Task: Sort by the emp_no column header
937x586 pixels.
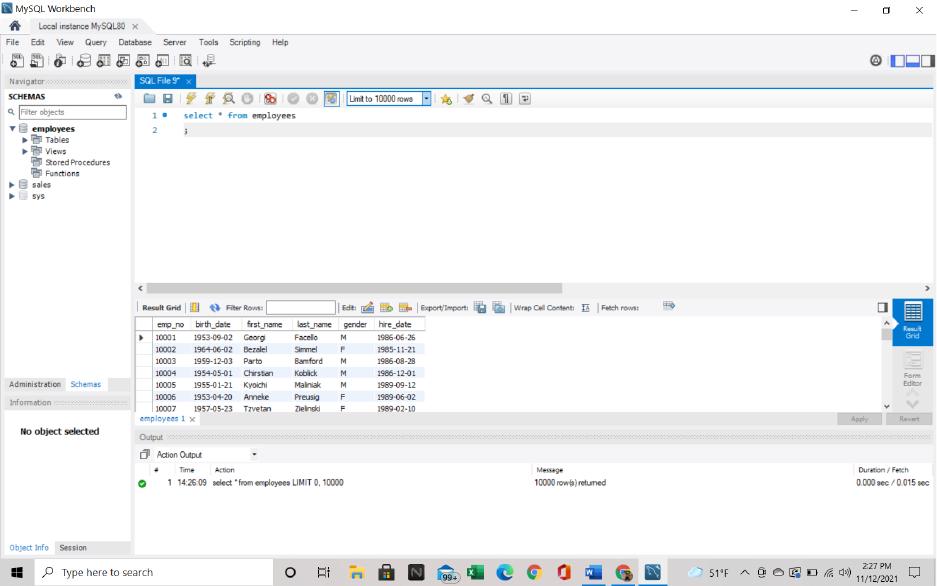Action: click(x=170, y=324)
